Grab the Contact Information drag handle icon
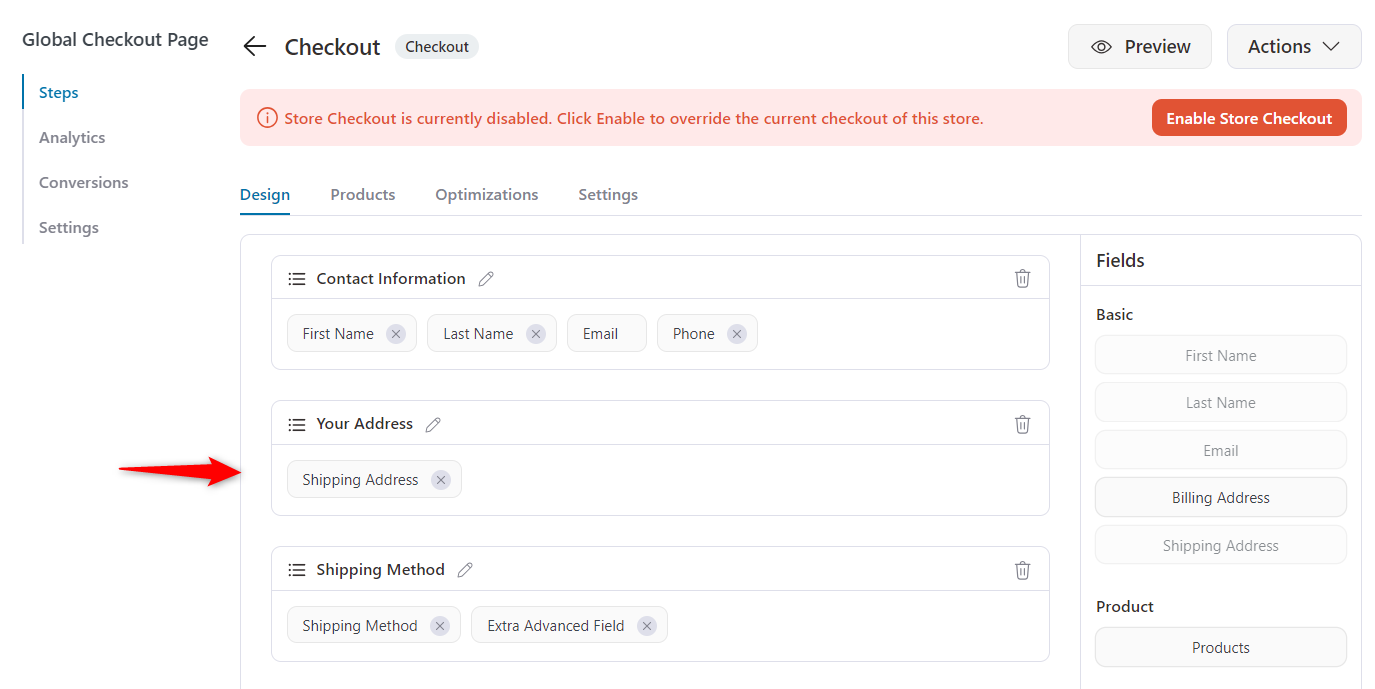The width and height of the screenshot is (1375, 689). coord(297,279)
